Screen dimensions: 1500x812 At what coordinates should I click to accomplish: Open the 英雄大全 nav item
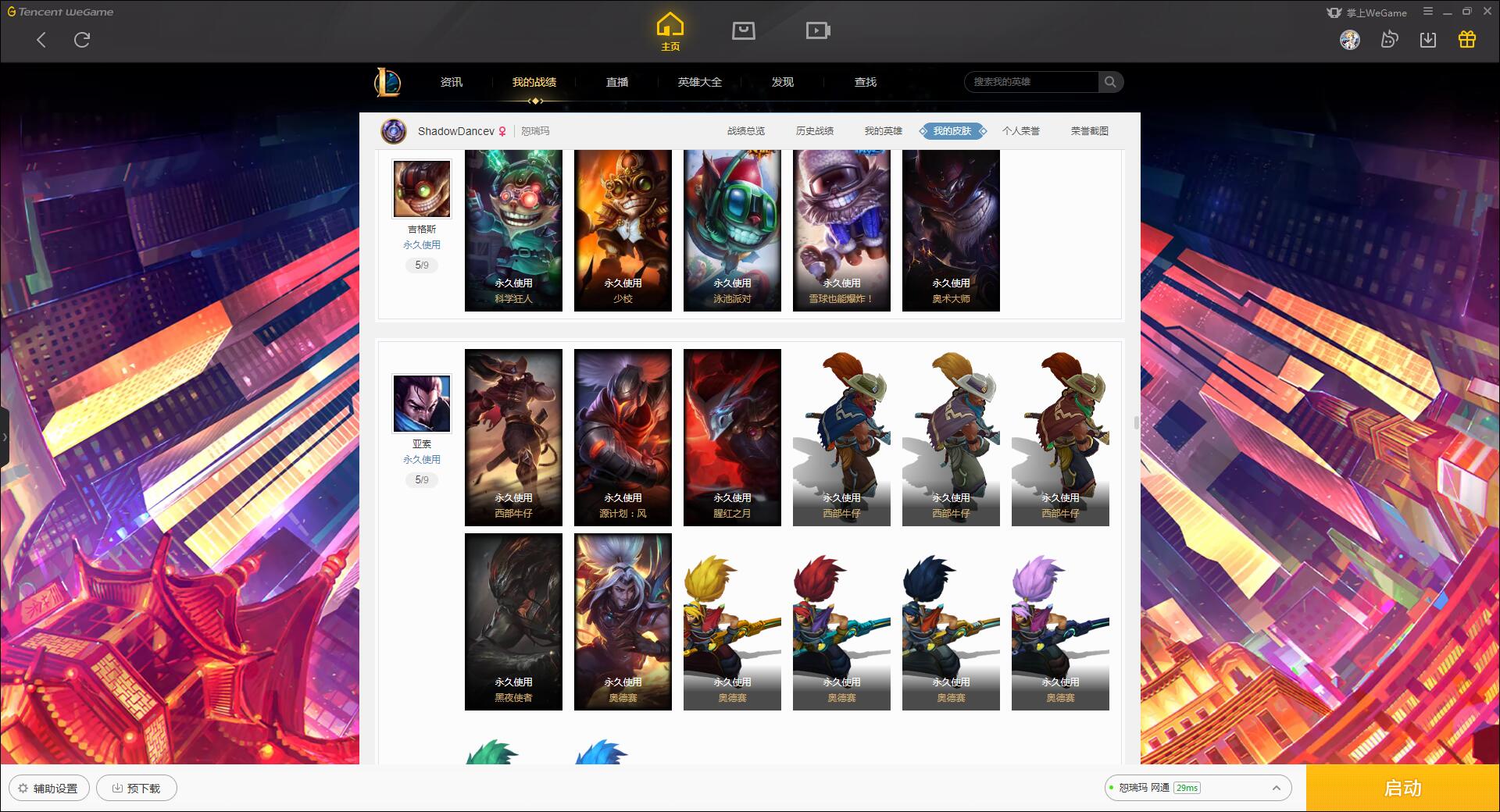700,82
